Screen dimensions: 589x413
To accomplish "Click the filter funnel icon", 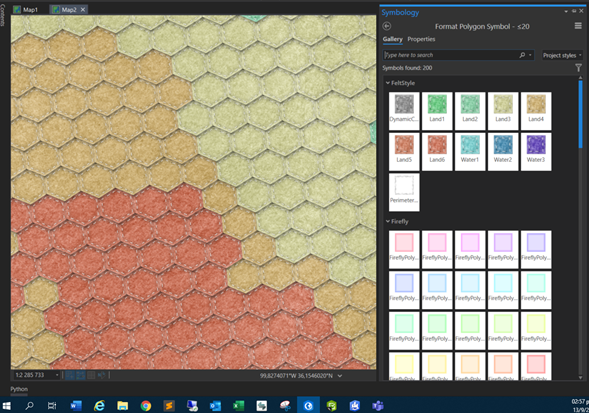I will pyautogui.click(x=578, y=68).
